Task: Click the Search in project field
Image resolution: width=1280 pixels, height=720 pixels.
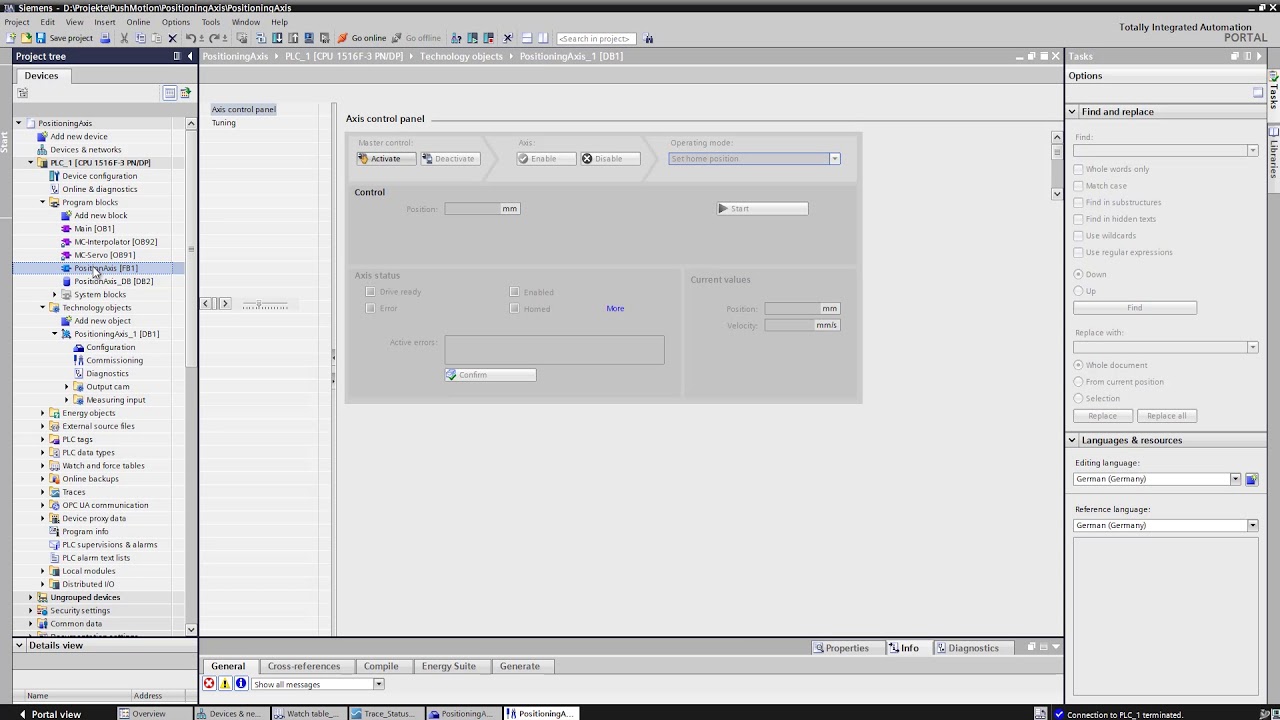Action: pos(595,38)
